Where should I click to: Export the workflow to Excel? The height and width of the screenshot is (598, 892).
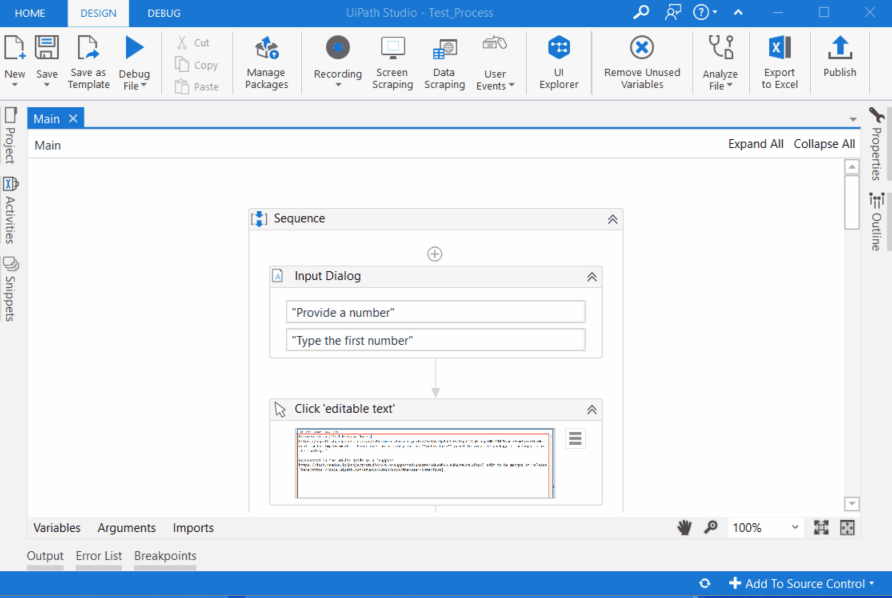click(779, 62)
